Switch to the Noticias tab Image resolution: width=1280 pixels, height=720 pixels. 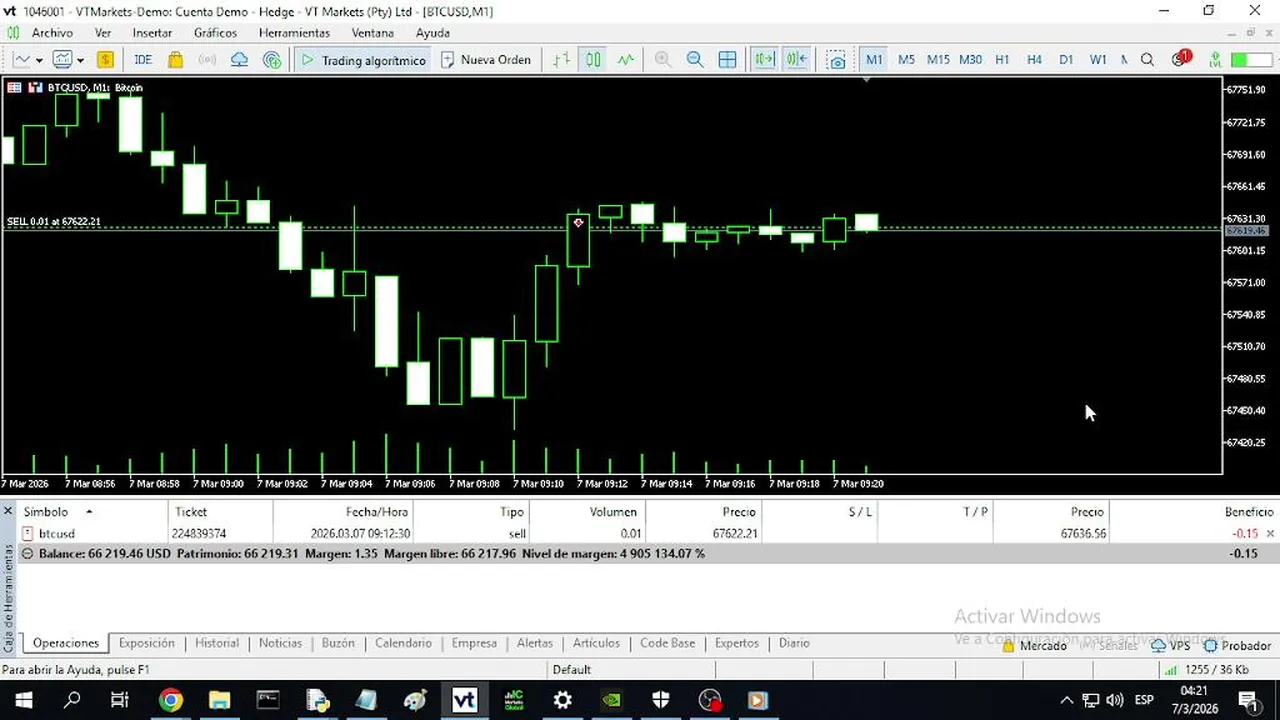[280, 643]
